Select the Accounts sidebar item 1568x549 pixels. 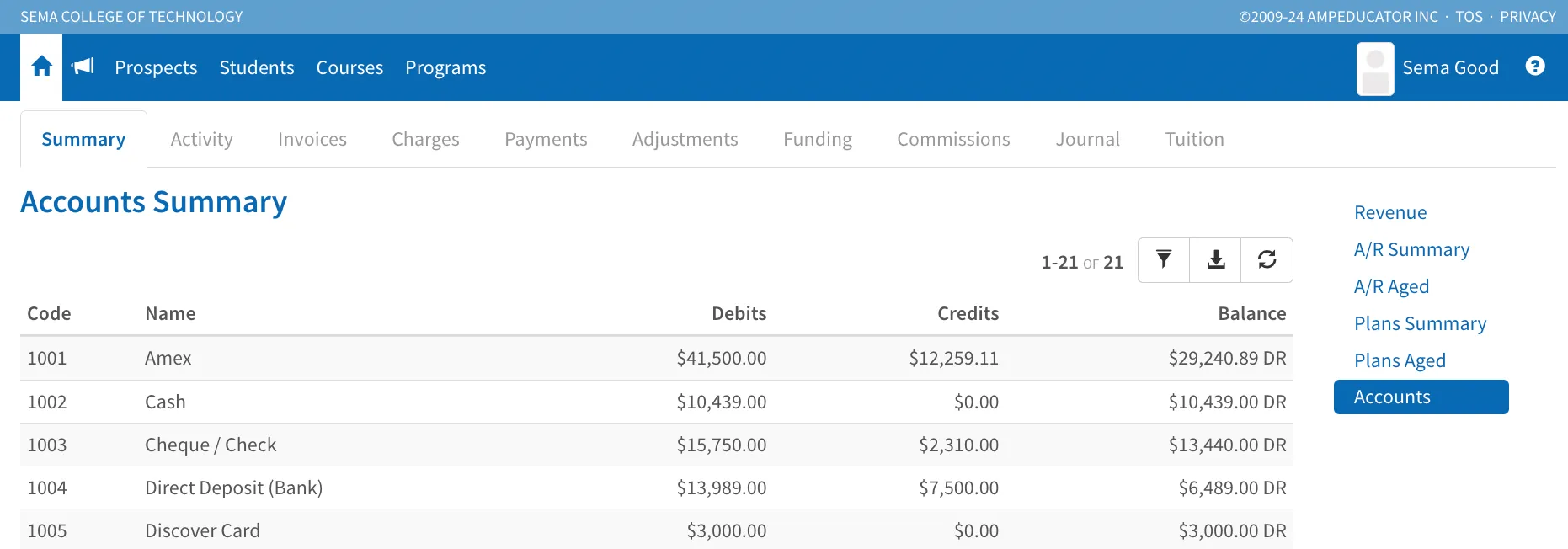pos(1421,397)
